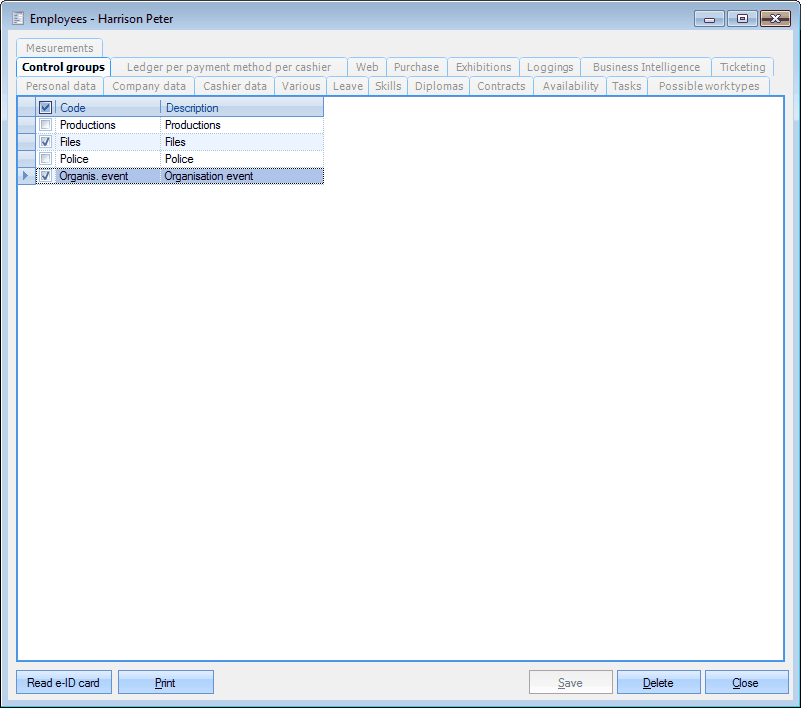Open the Possible worktypes tab
This screenshot has width=801, height=708.
(x=708, y=86)
